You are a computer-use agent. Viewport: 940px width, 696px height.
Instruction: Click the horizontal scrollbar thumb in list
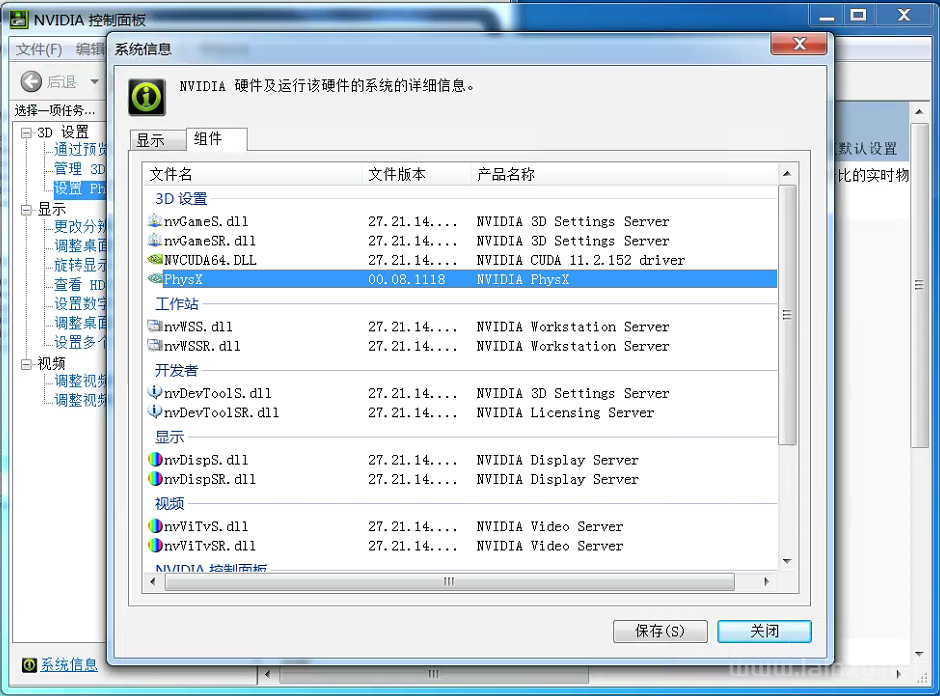448,581
